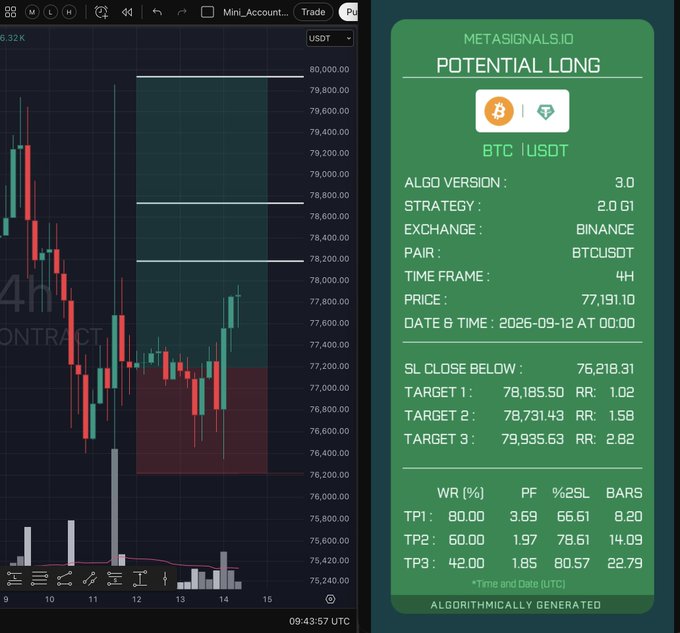Redo the chart action
This screenshot has height=633, width=680.
pos(182,12)
